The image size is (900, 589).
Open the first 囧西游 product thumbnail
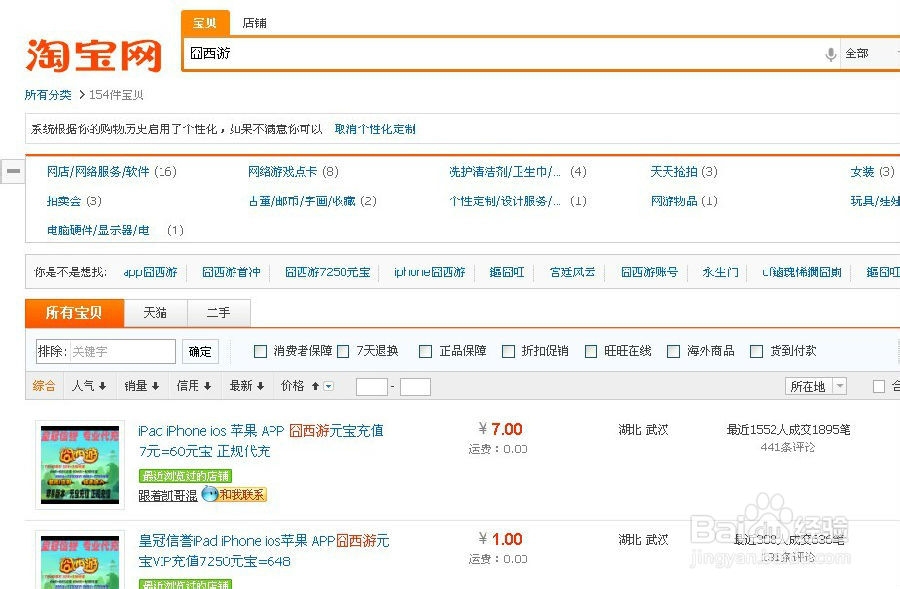pos(79,463)
